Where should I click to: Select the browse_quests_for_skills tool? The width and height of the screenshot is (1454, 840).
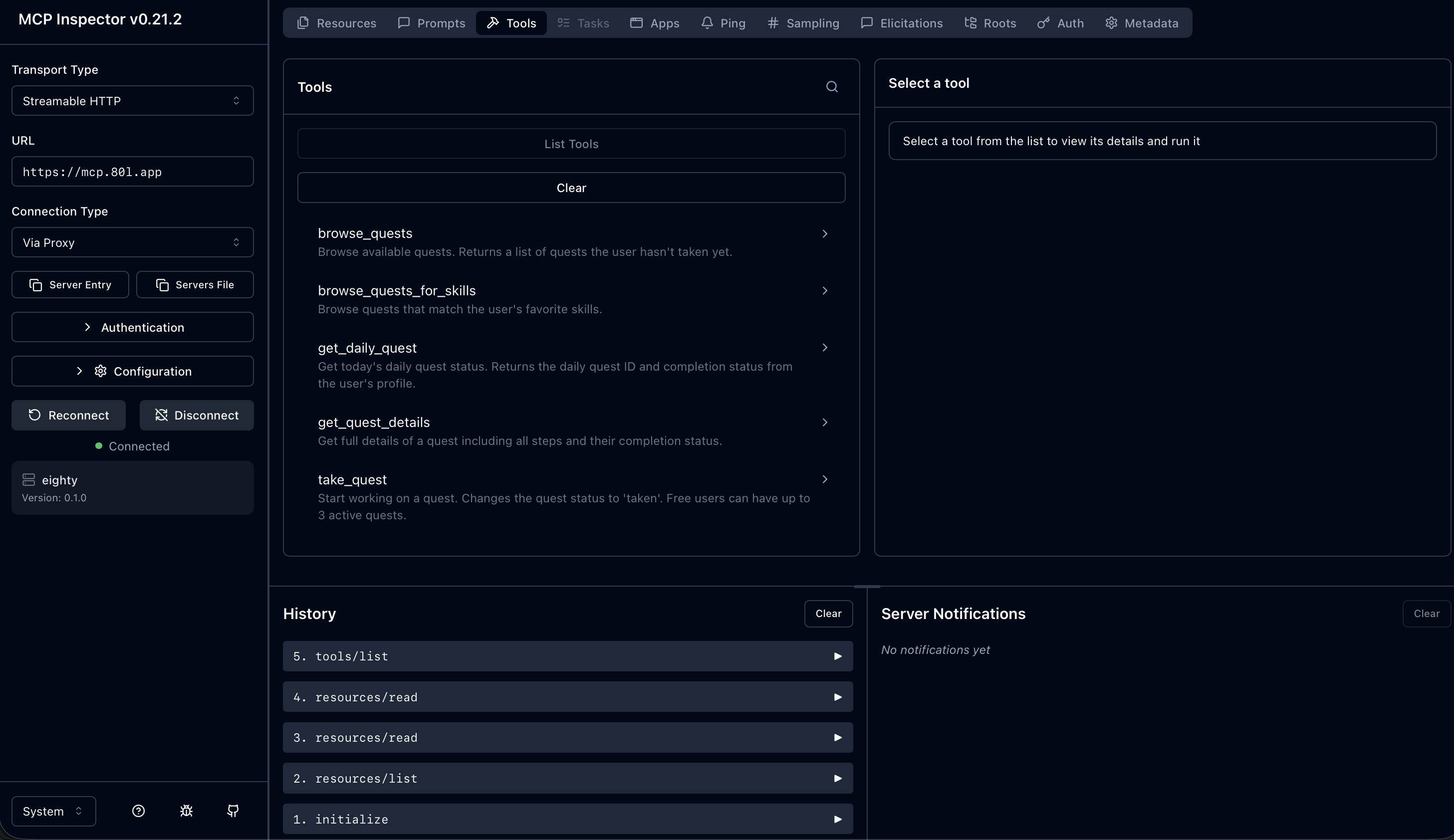pyautogui.click(x=571, y=299)
